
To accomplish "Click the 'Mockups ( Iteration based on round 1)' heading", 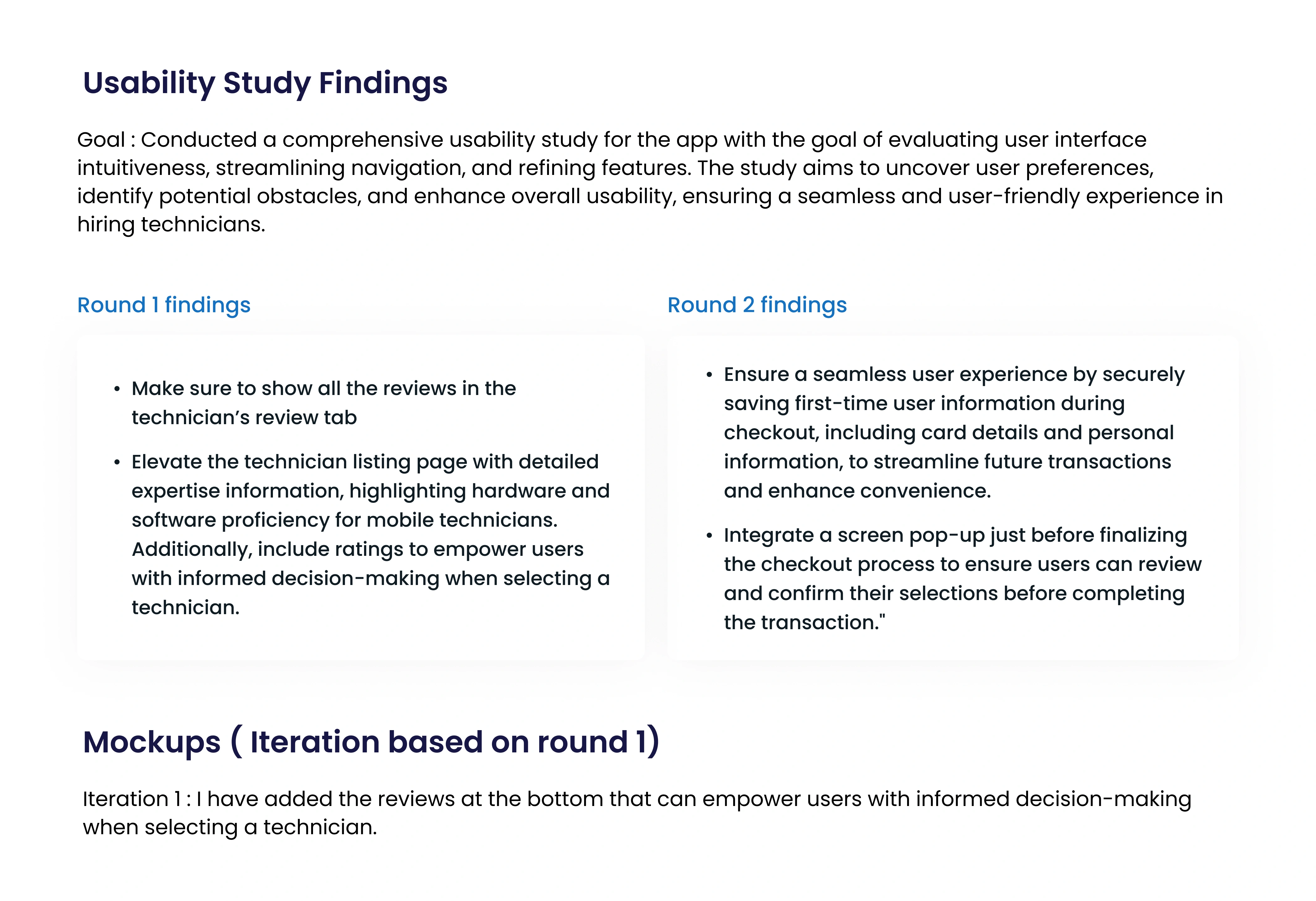I will [371, 742].
